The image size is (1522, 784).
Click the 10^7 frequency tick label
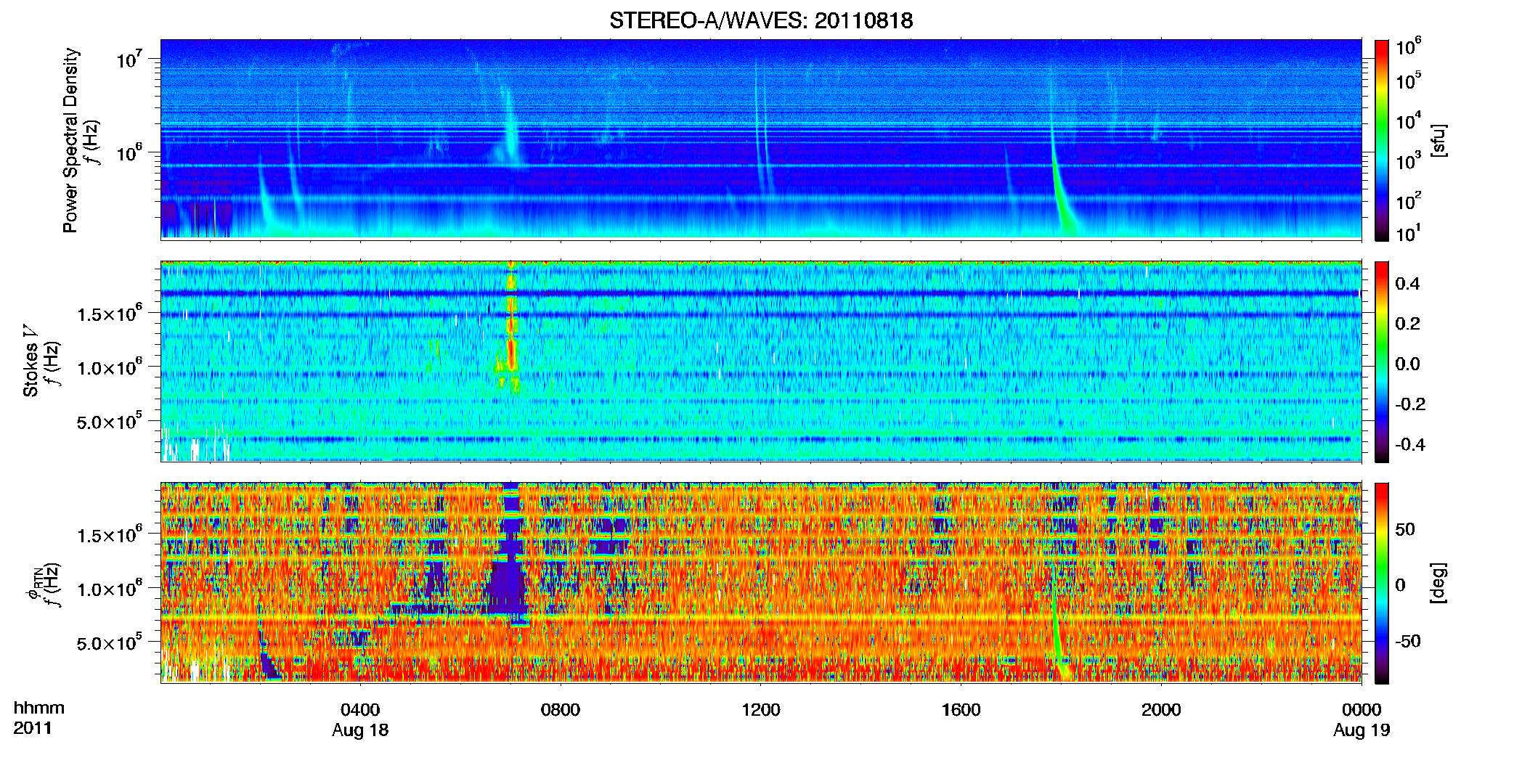tap(129, 58)
